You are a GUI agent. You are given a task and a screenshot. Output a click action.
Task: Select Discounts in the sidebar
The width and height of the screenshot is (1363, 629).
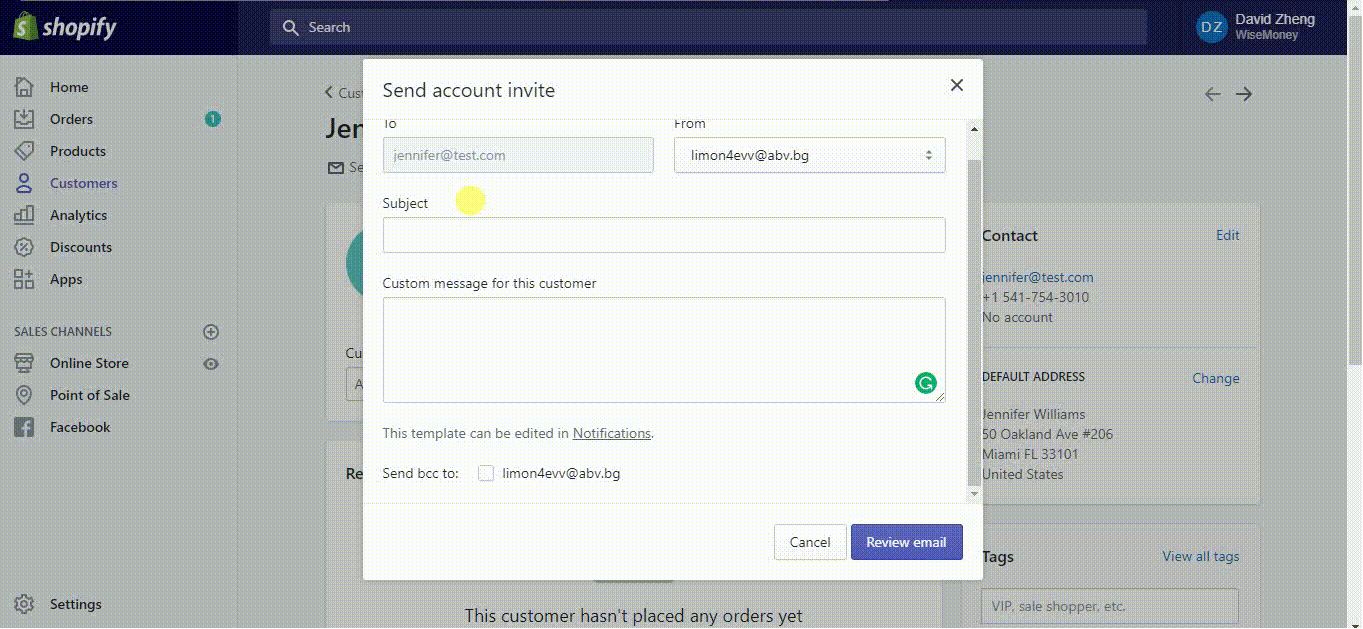(81, 247)
